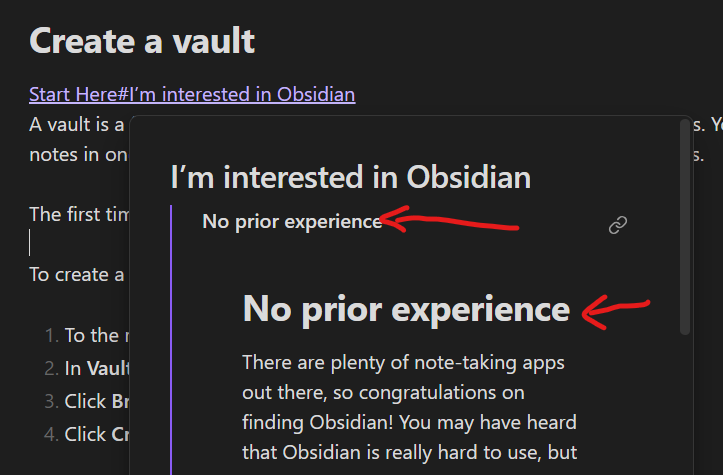Place cursor in the "A vault is a" line
This screenshot has width=723, height=475.
pos(77,125)
